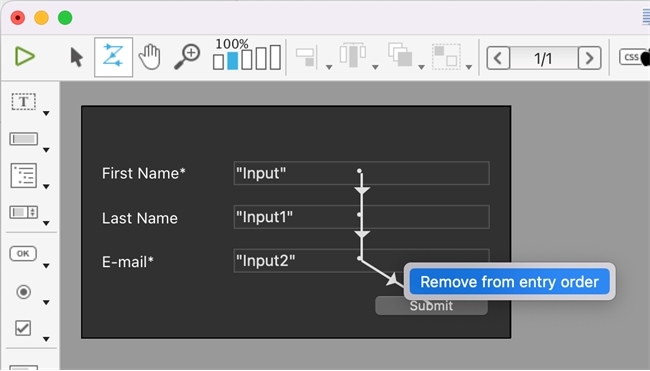Select the radio button object tool
Viewport: 650px width, 371px height.
[x=24, y=292]
